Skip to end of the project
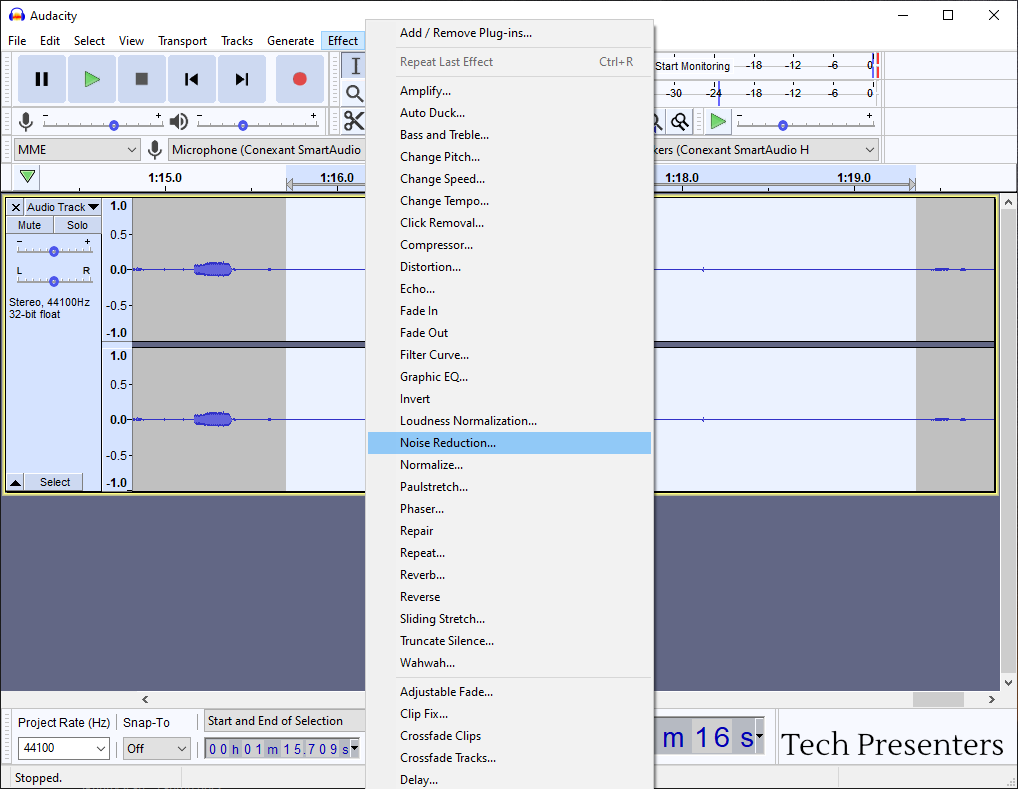Viewport: 1018px width, 789px height. [242, 79]
